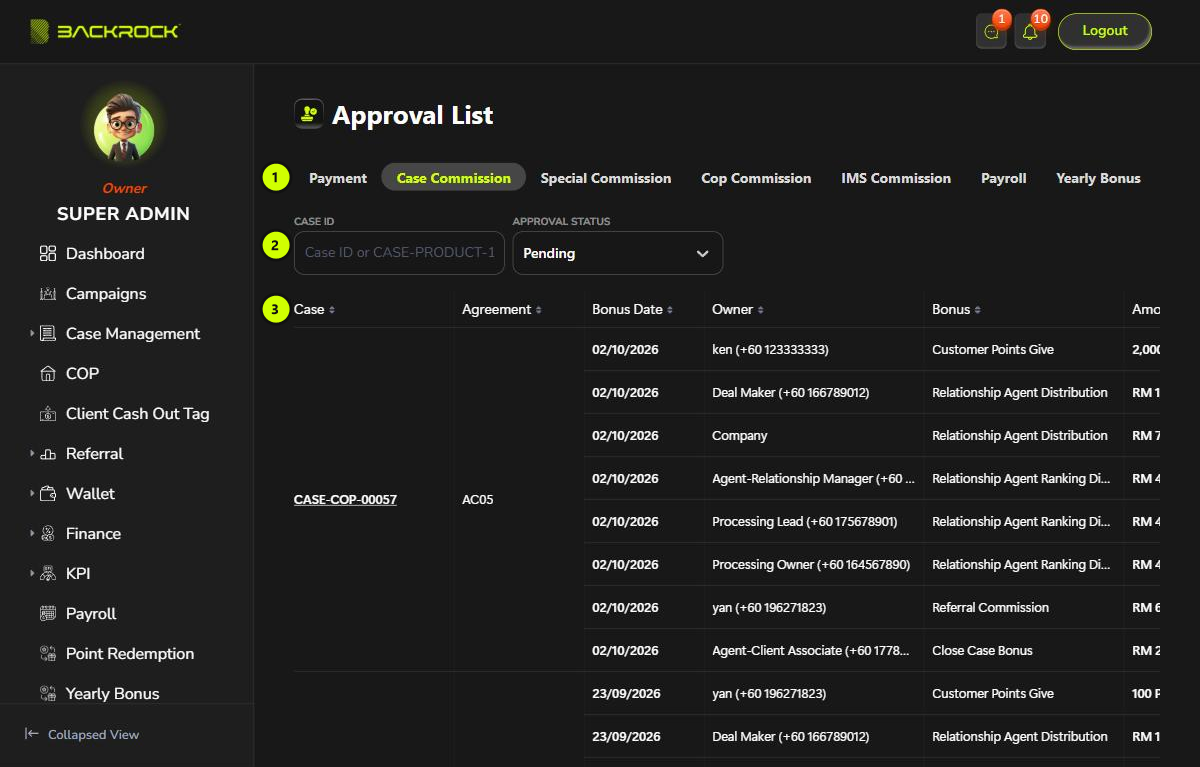
Task: Click the Point Redemption sidebar icon
Action: (48, 654)
